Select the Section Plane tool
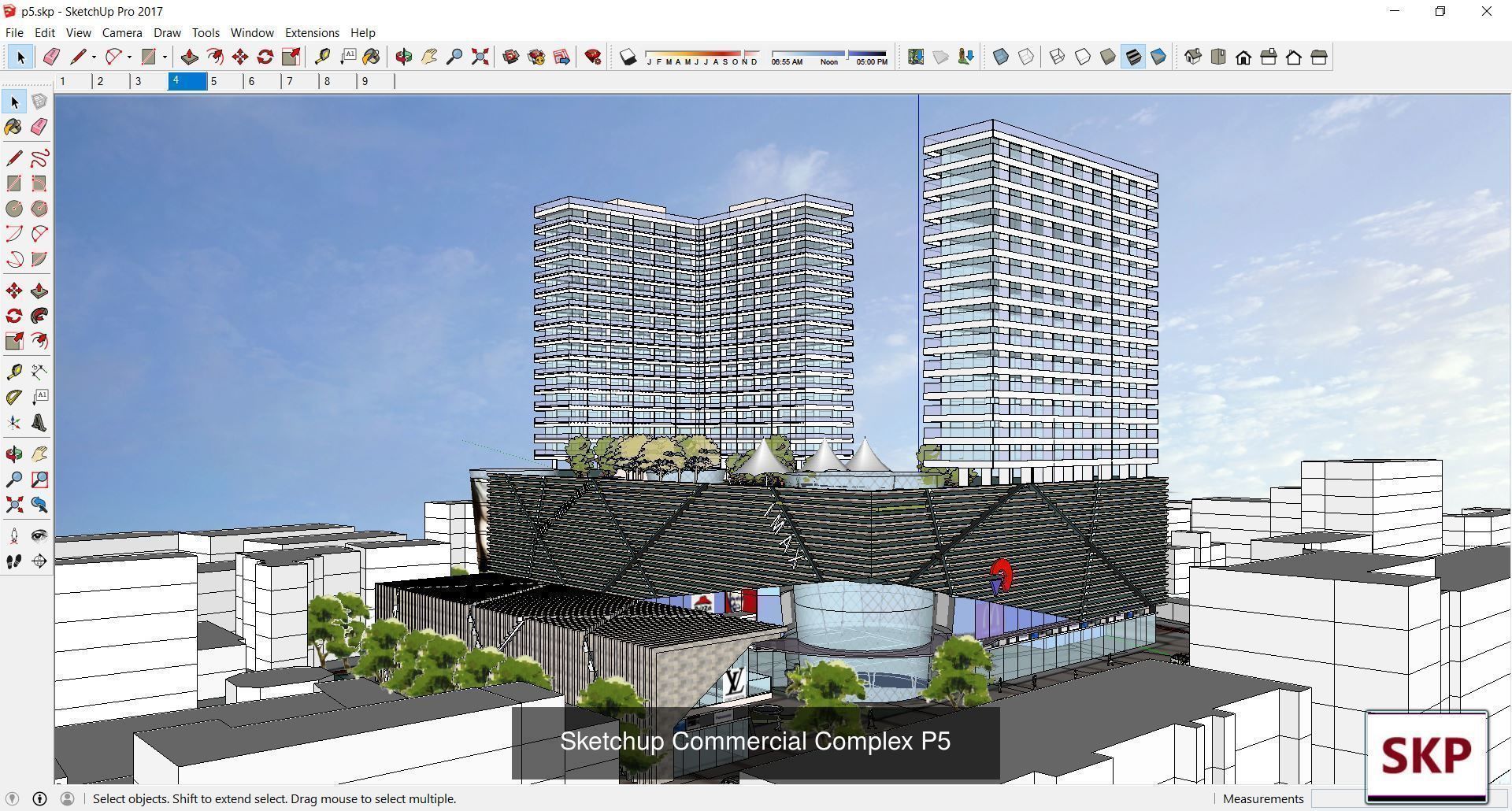 (39, 561)
